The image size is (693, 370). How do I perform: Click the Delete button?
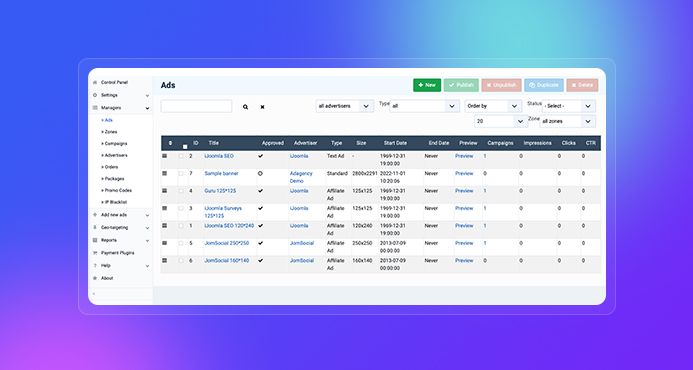(582, 85)
